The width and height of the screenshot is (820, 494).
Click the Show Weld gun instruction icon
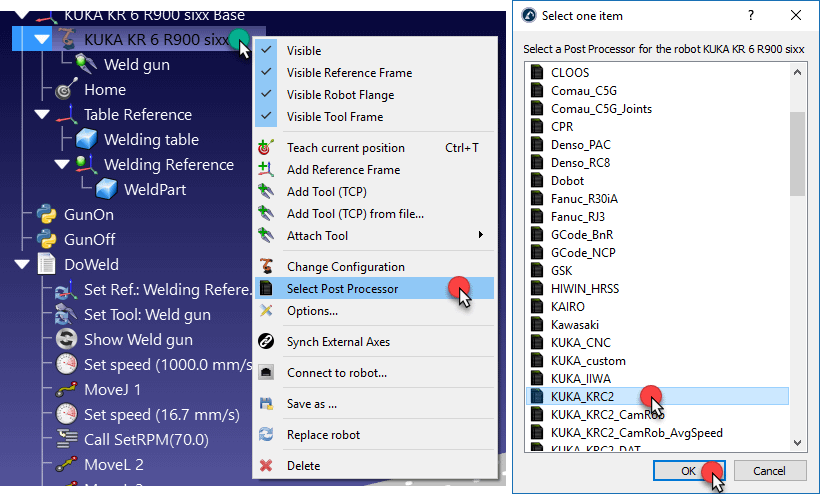(66, 339)
